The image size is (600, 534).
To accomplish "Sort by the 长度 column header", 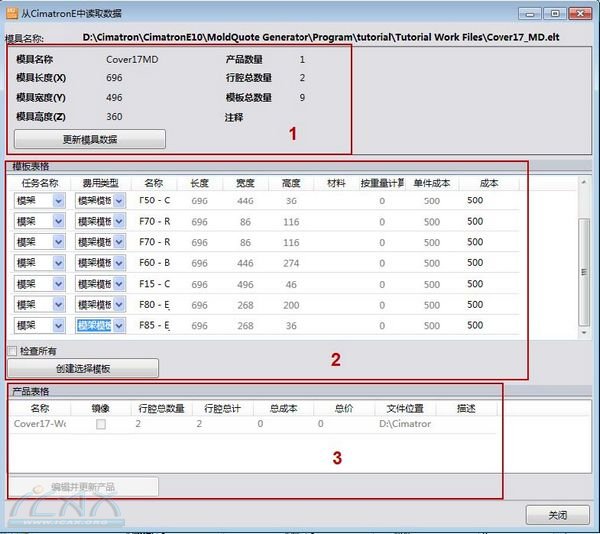I will pyautogui.click(x=200, y=183).
